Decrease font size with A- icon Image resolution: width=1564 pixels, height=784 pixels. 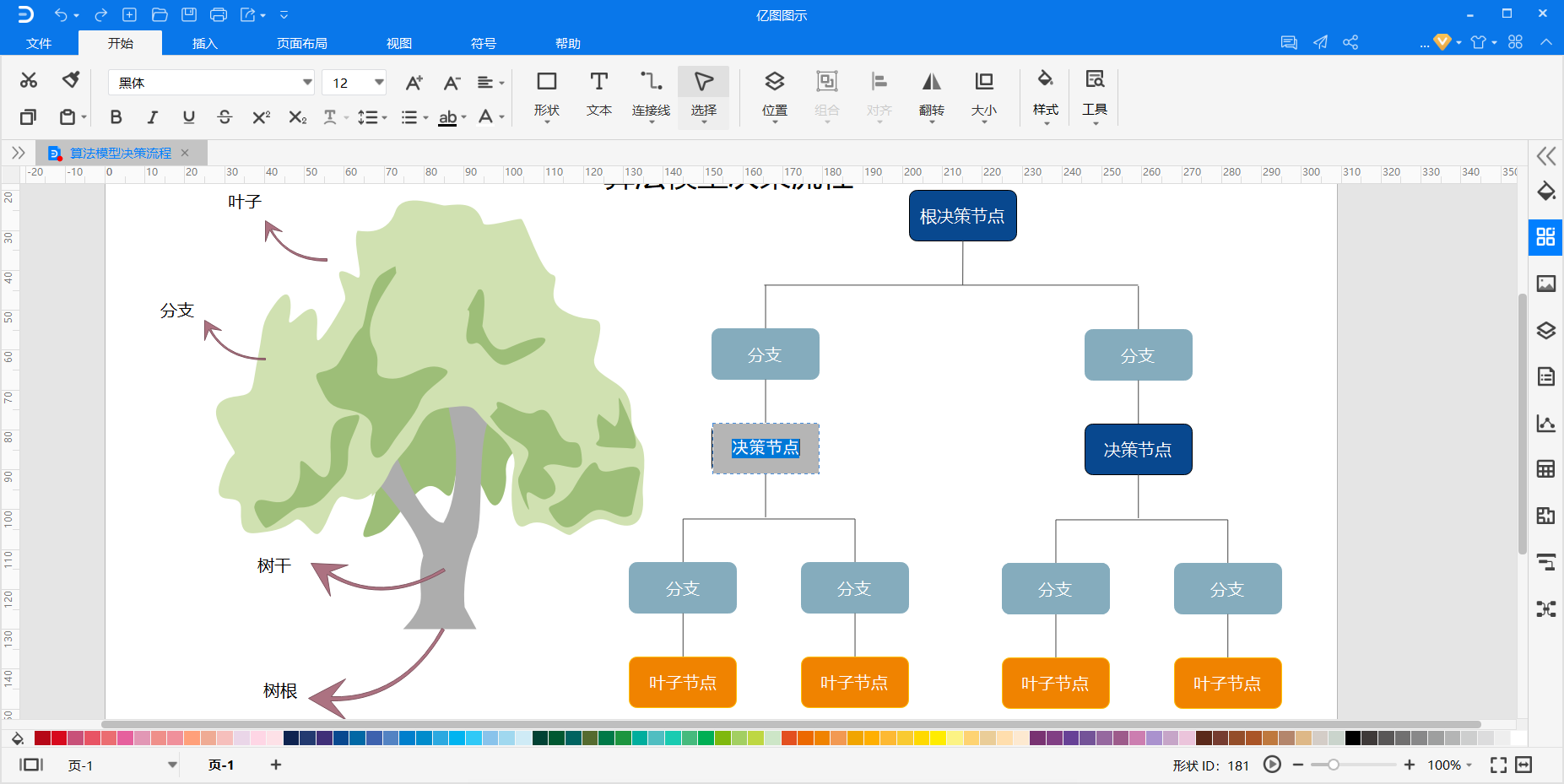(452, 82)
